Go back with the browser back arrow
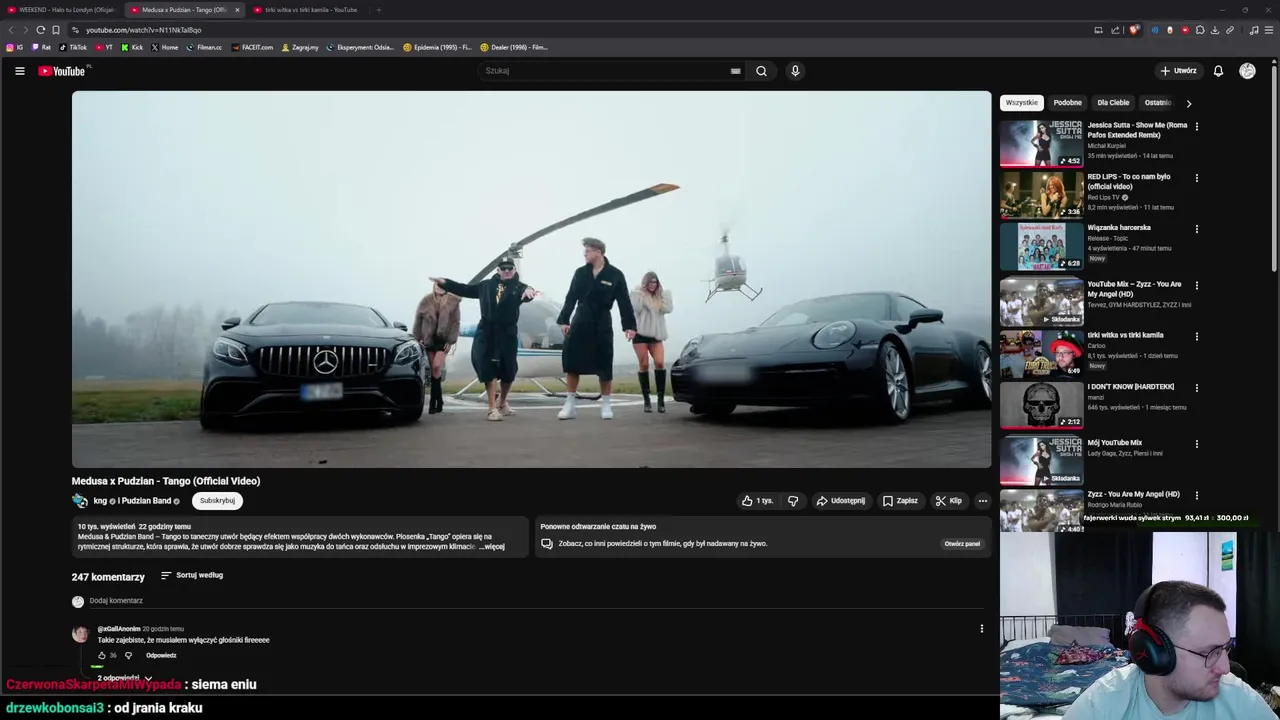The image size is (1280, 720). tap(11, 30)
